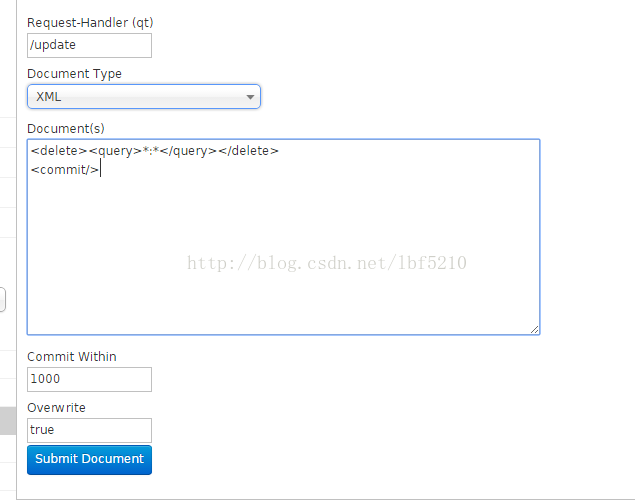635x504 pixels.
Task: Click the Document(s) label
Action: click(x=66, y=129)
